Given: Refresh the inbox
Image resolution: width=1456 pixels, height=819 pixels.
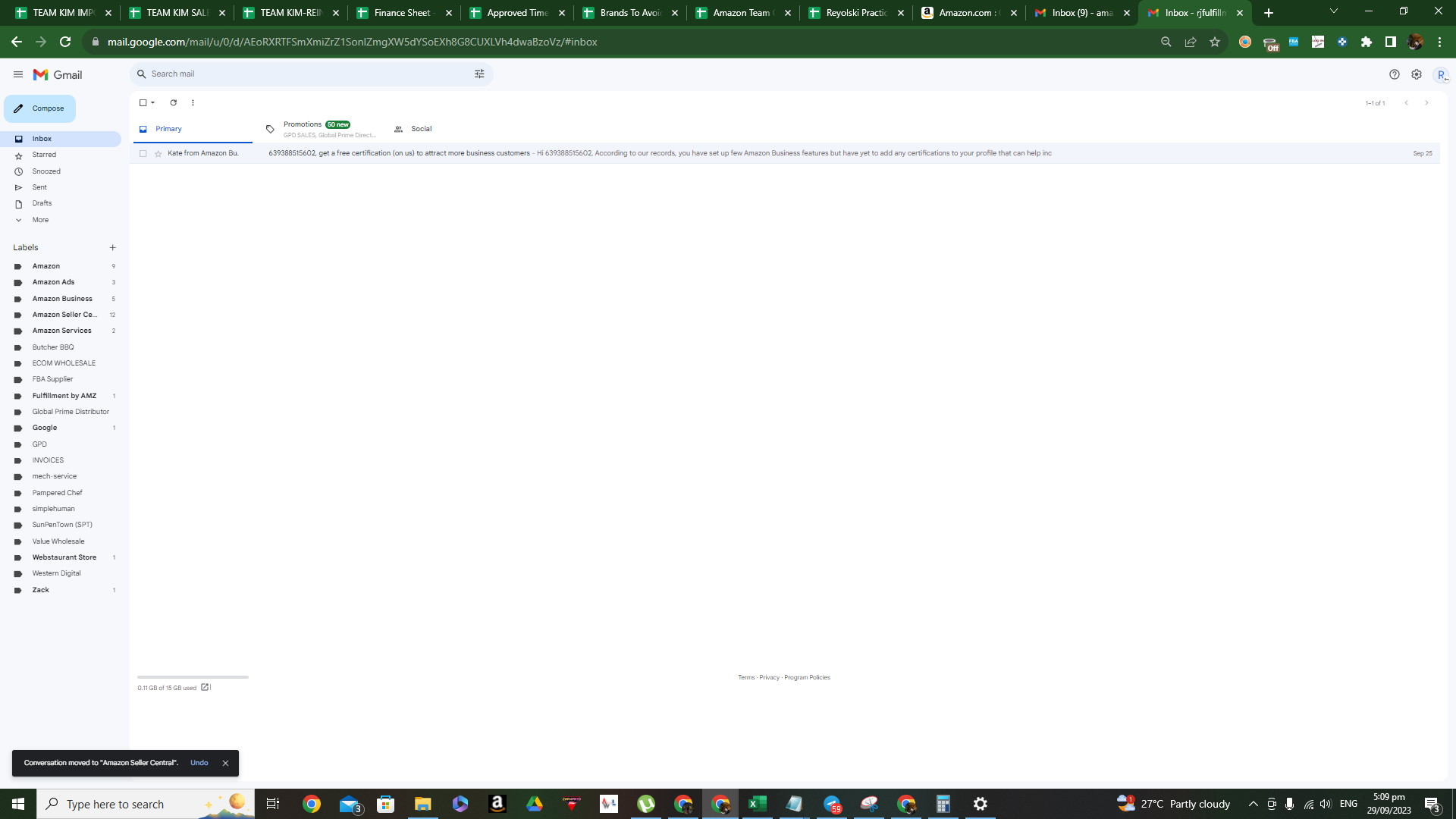Looking at the screenshot, I should pyautogui.click(x=174, y=102).
